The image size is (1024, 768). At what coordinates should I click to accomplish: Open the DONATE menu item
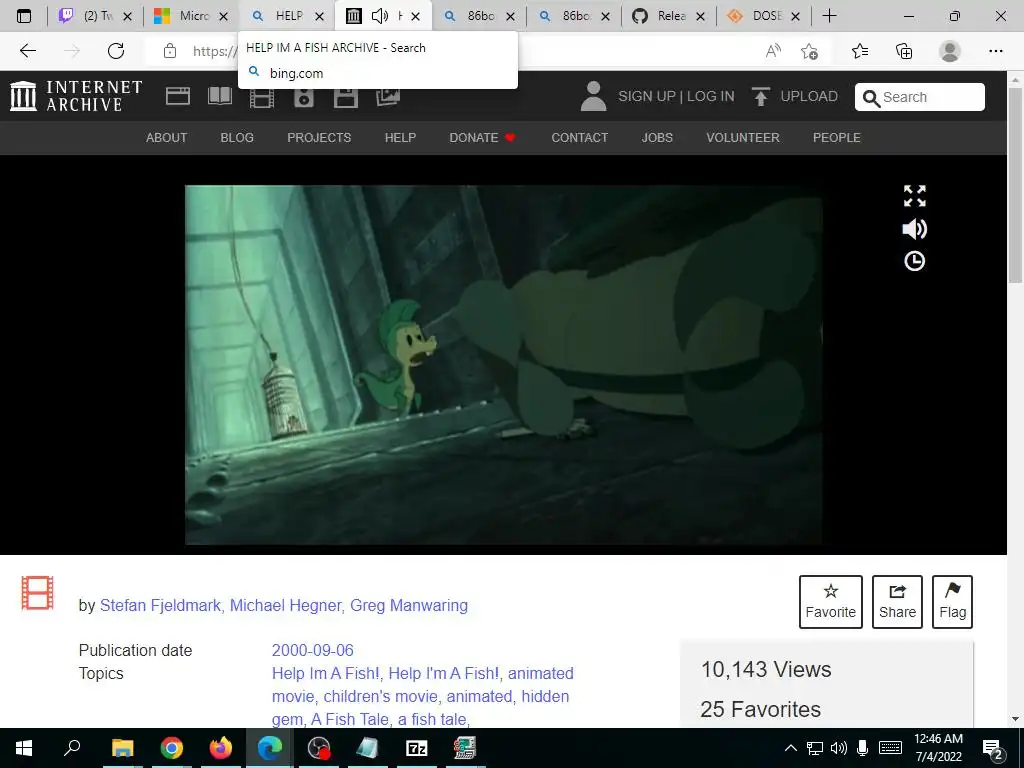(x=483, y=138)
